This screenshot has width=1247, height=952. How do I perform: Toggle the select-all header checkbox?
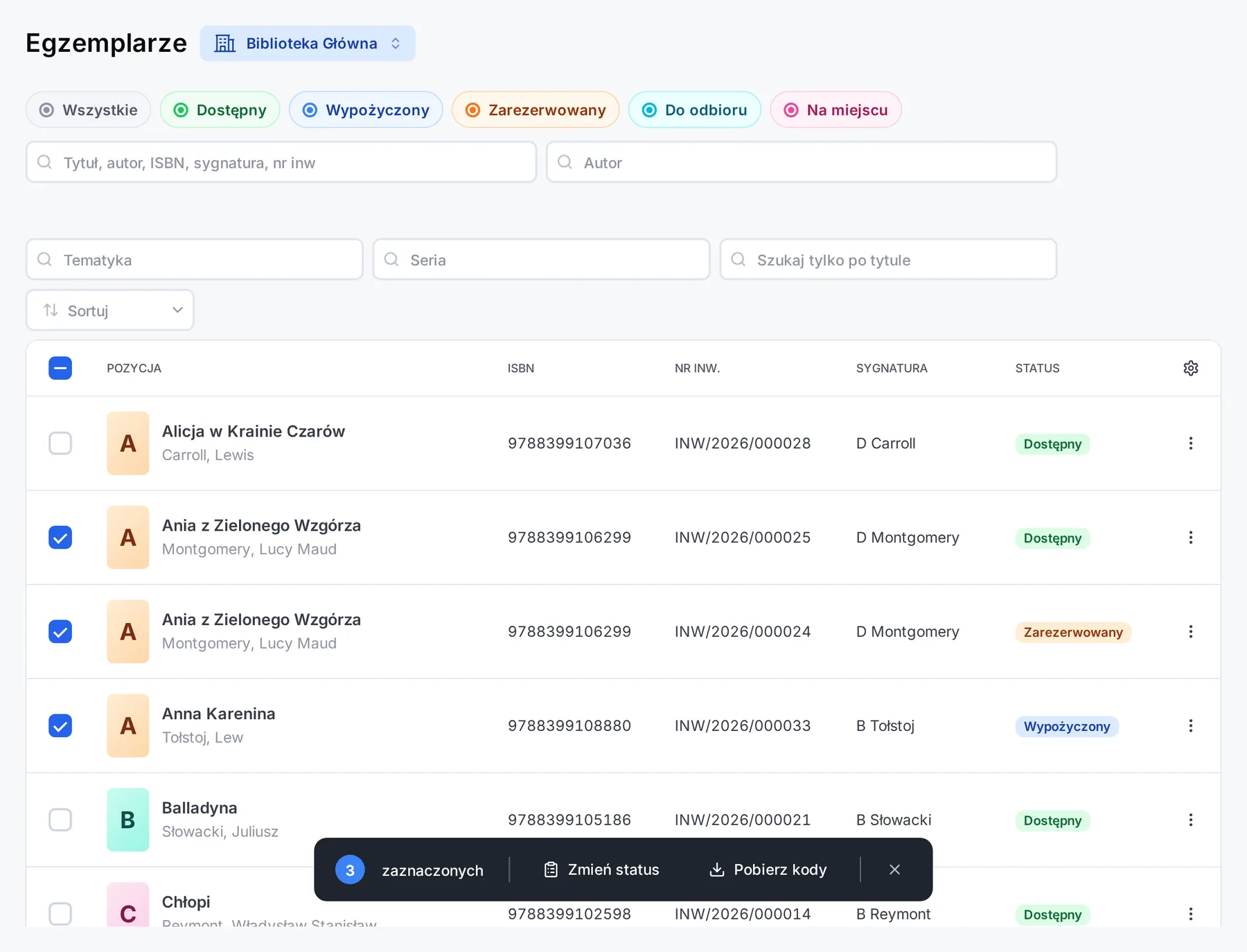pos(60,368)
